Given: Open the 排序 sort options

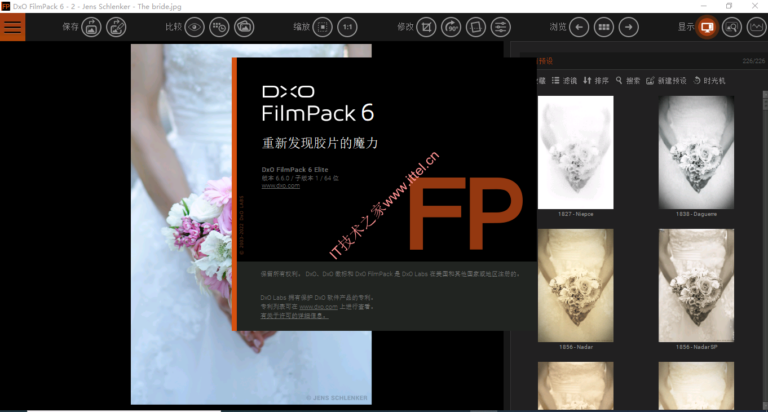Looking at the screenshot, I should click(596, 81).
